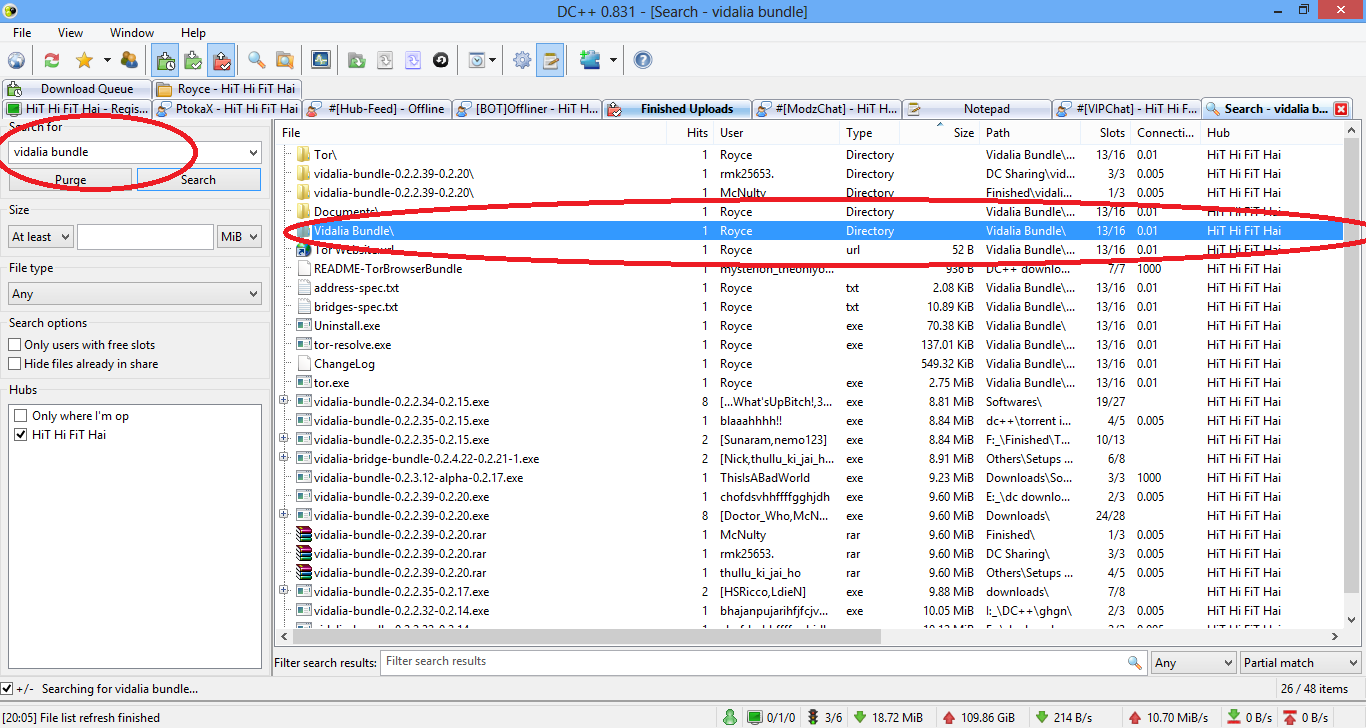Click the Search button

(198, 180)
